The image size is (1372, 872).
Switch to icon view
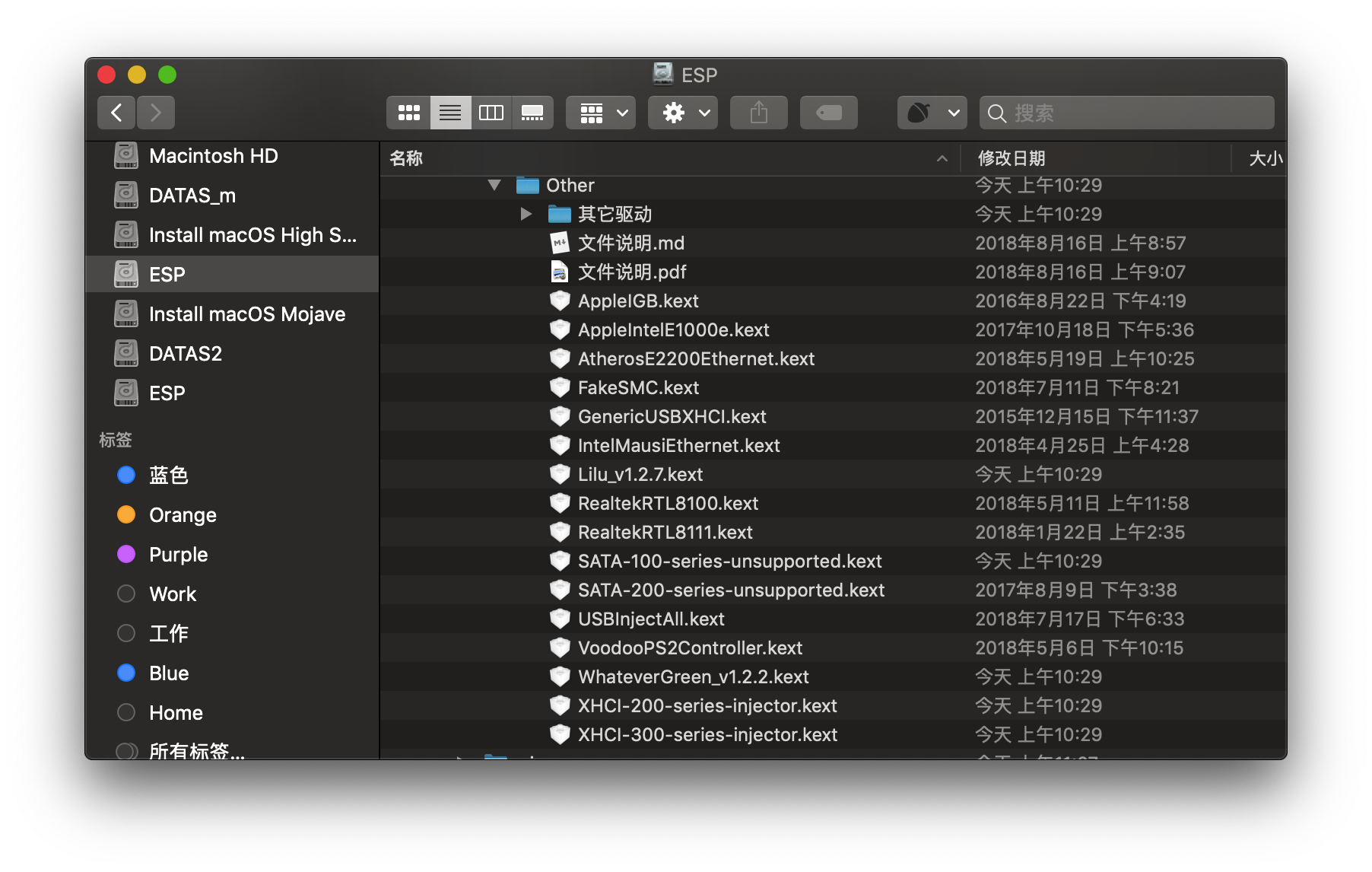[409, 113]
